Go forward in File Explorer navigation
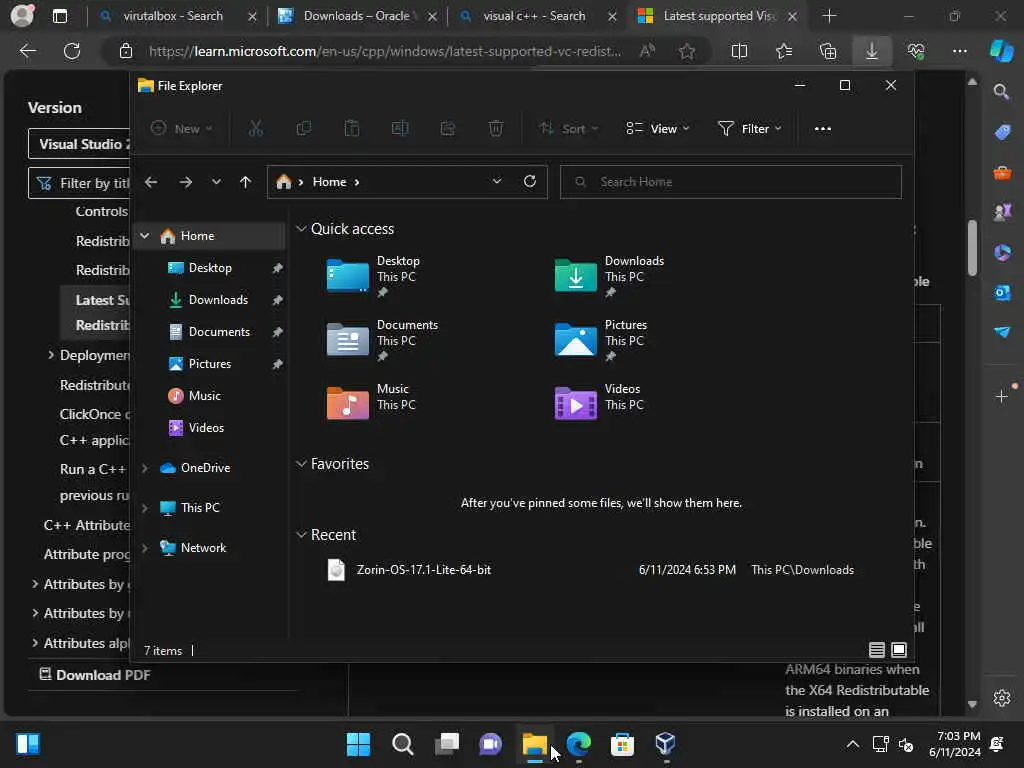 (185, 182)
